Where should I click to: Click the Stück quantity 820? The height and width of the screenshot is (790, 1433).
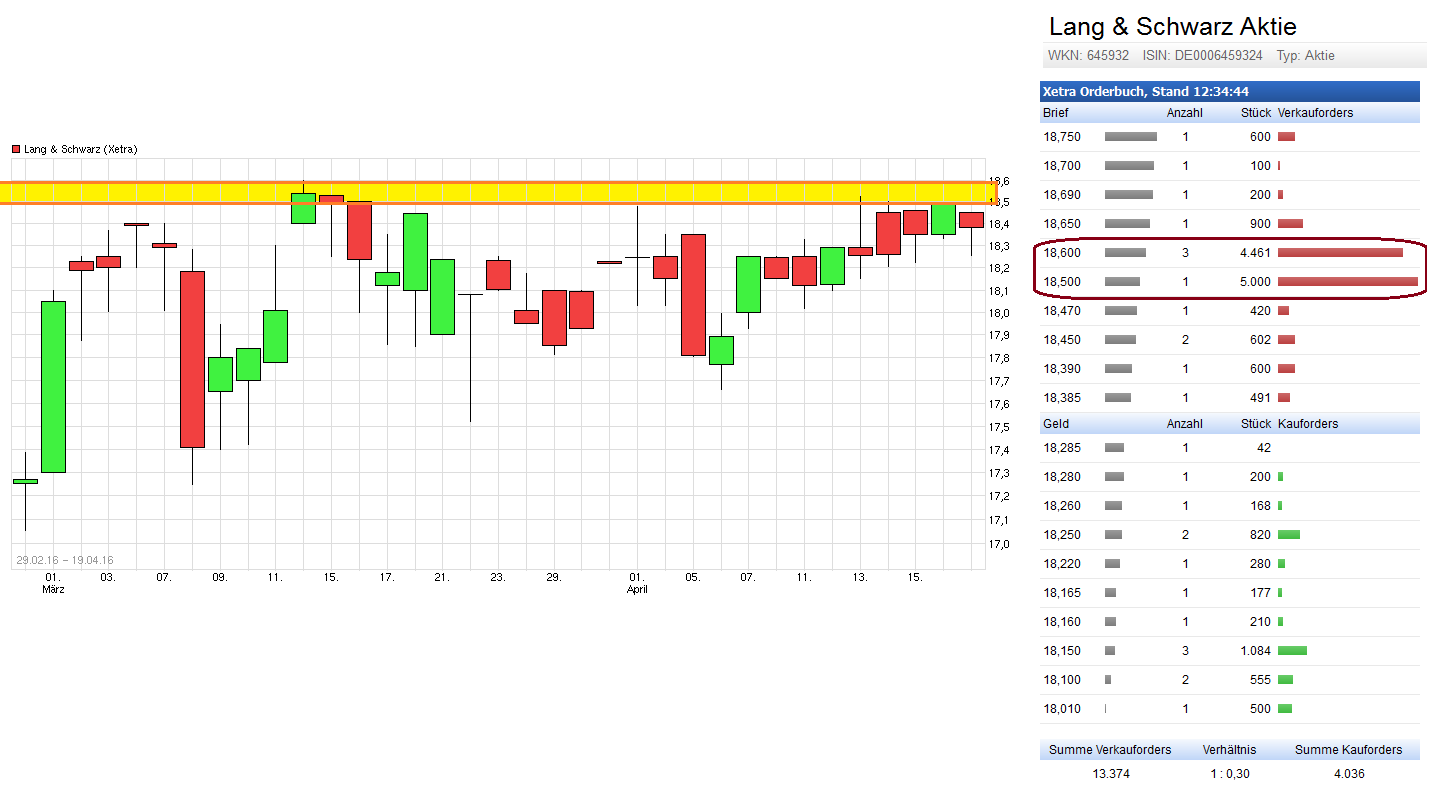click(x=1260, y=535)
